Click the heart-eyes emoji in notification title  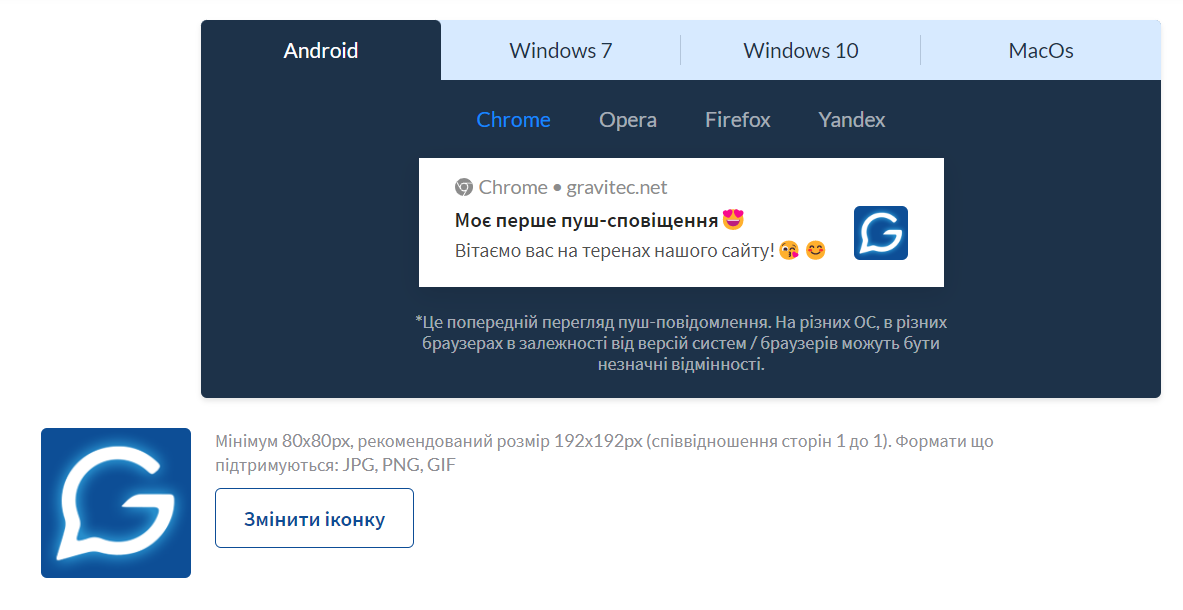click(x=733, y=219)
